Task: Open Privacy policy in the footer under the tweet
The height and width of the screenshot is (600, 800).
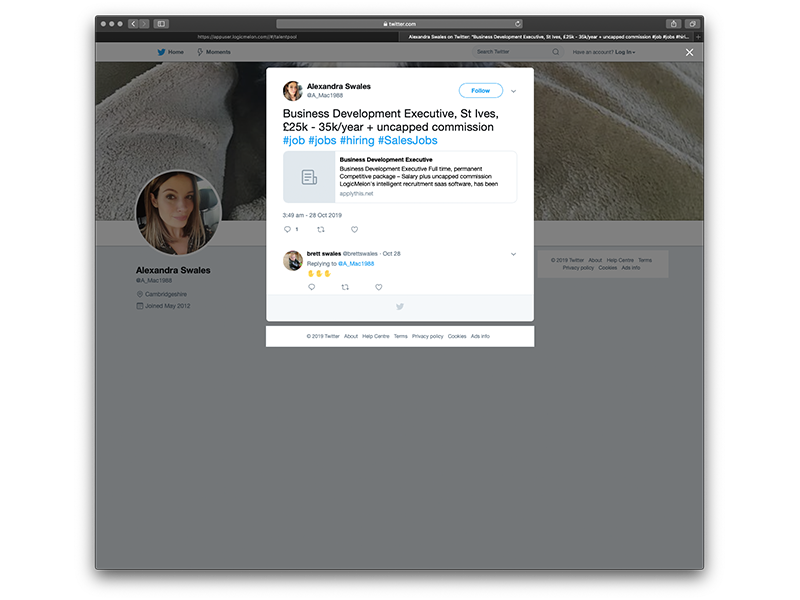Action: 428,336
